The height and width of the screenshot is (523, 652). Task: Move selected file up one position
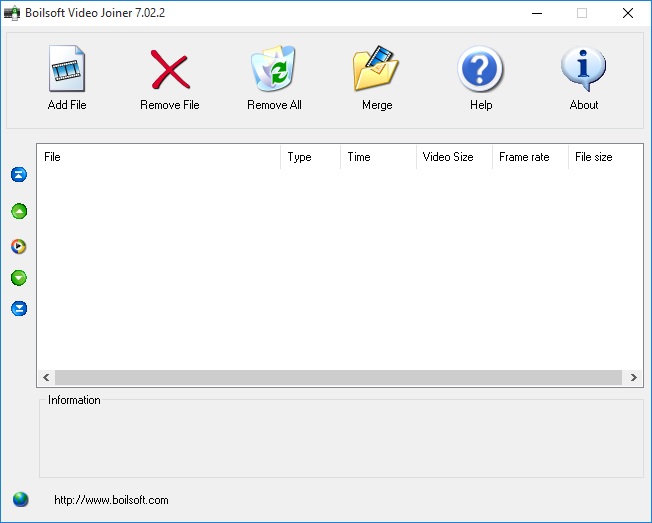click(x=19, y=211)
